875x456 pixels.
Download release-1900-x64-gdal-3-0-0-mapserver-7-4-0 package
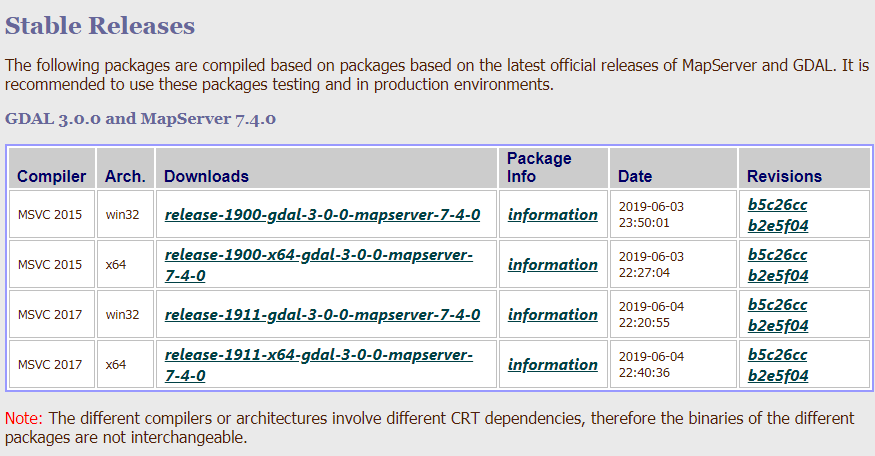(318, 255)
